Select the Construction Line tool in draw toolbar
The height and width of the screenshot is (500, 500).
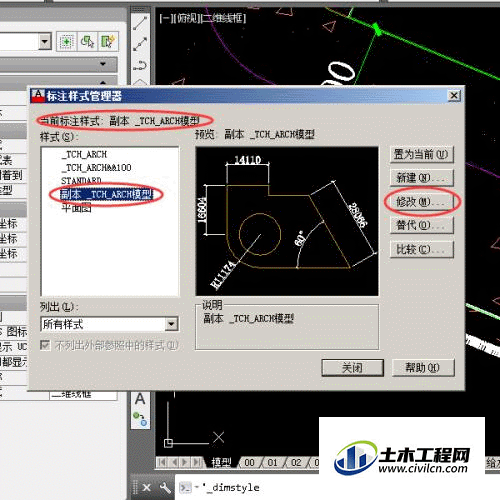(x=140, y=44)
